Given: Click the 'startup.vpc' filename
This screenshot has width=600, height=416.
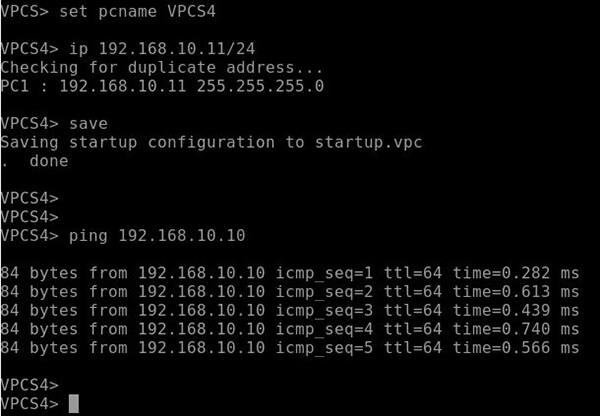Looking at the screenshot, I should 372,141.
